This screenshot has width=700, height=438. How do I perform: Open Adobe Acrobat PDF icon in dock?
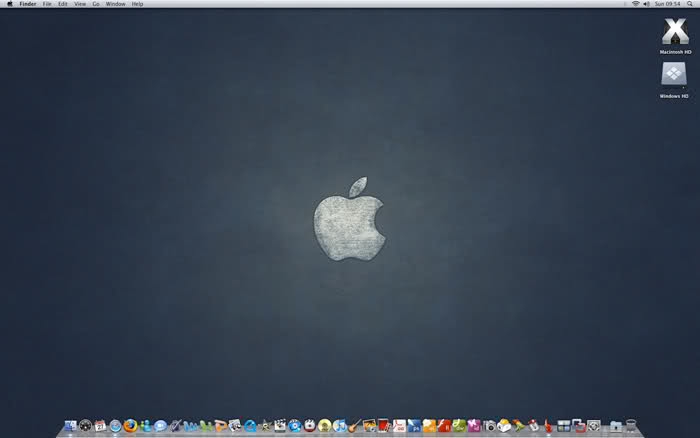(399, 426)
